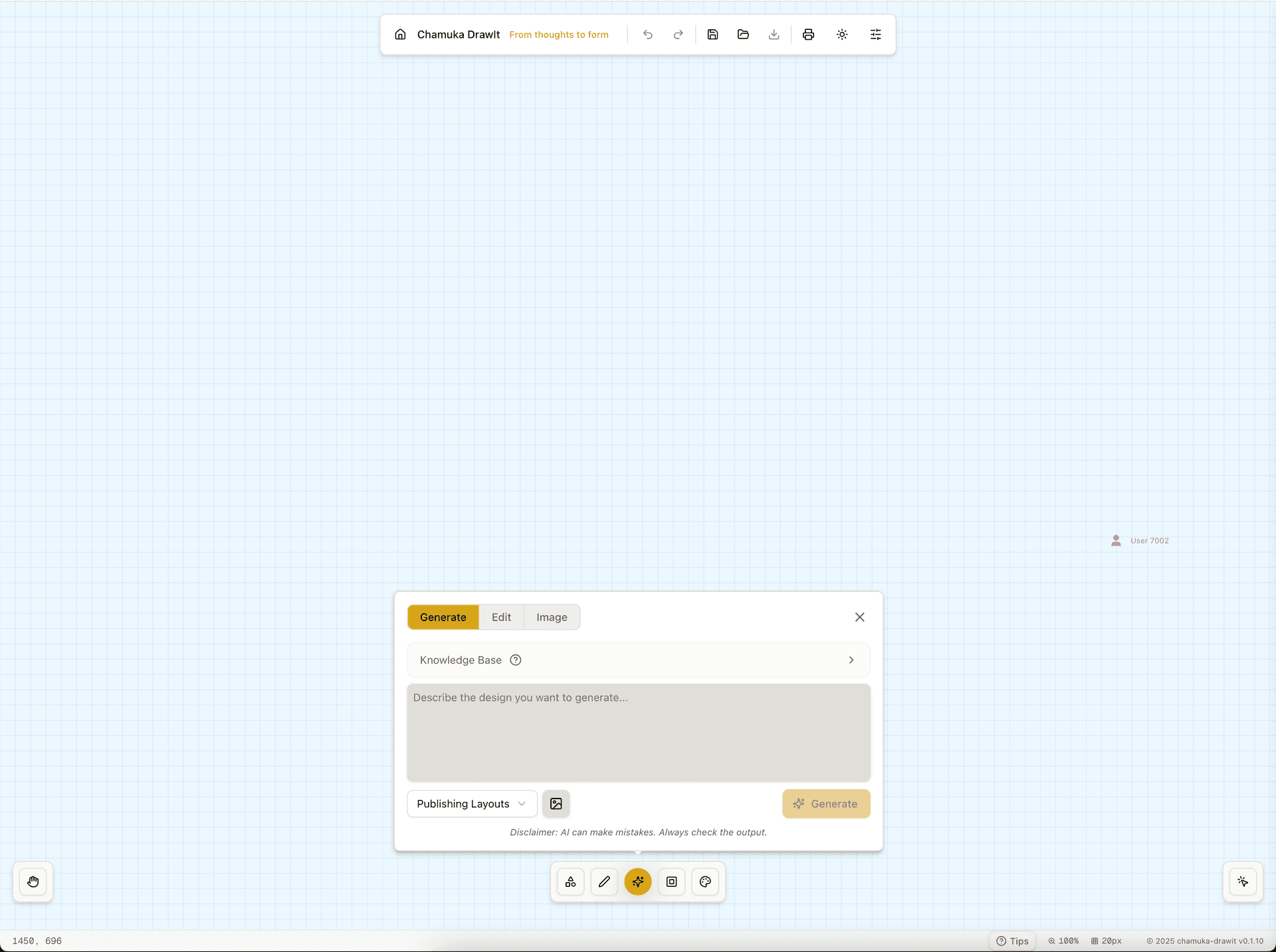The width and height of the screenshot is (1276, 952).
Task: Select the Pen drawing tool
Action: click(604, 882)
